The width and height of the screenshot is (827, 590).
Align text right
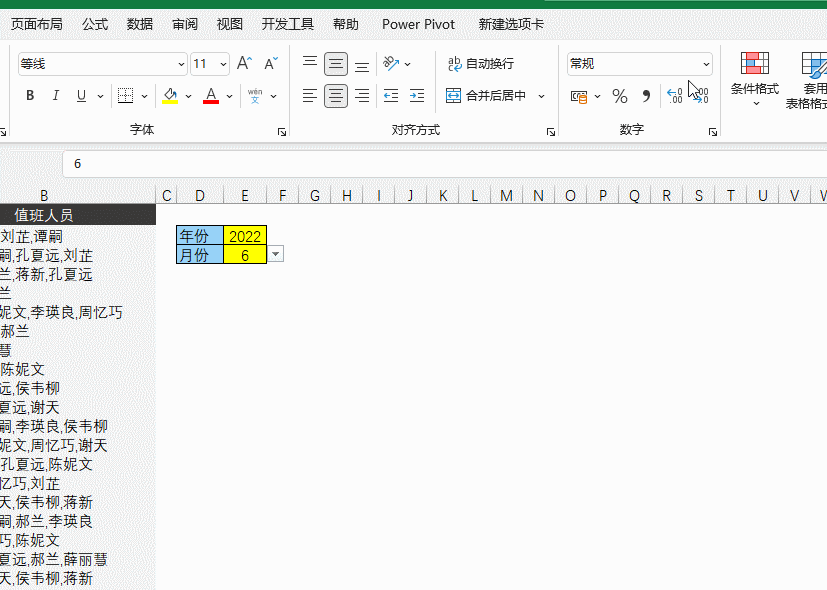coord(362,95)
